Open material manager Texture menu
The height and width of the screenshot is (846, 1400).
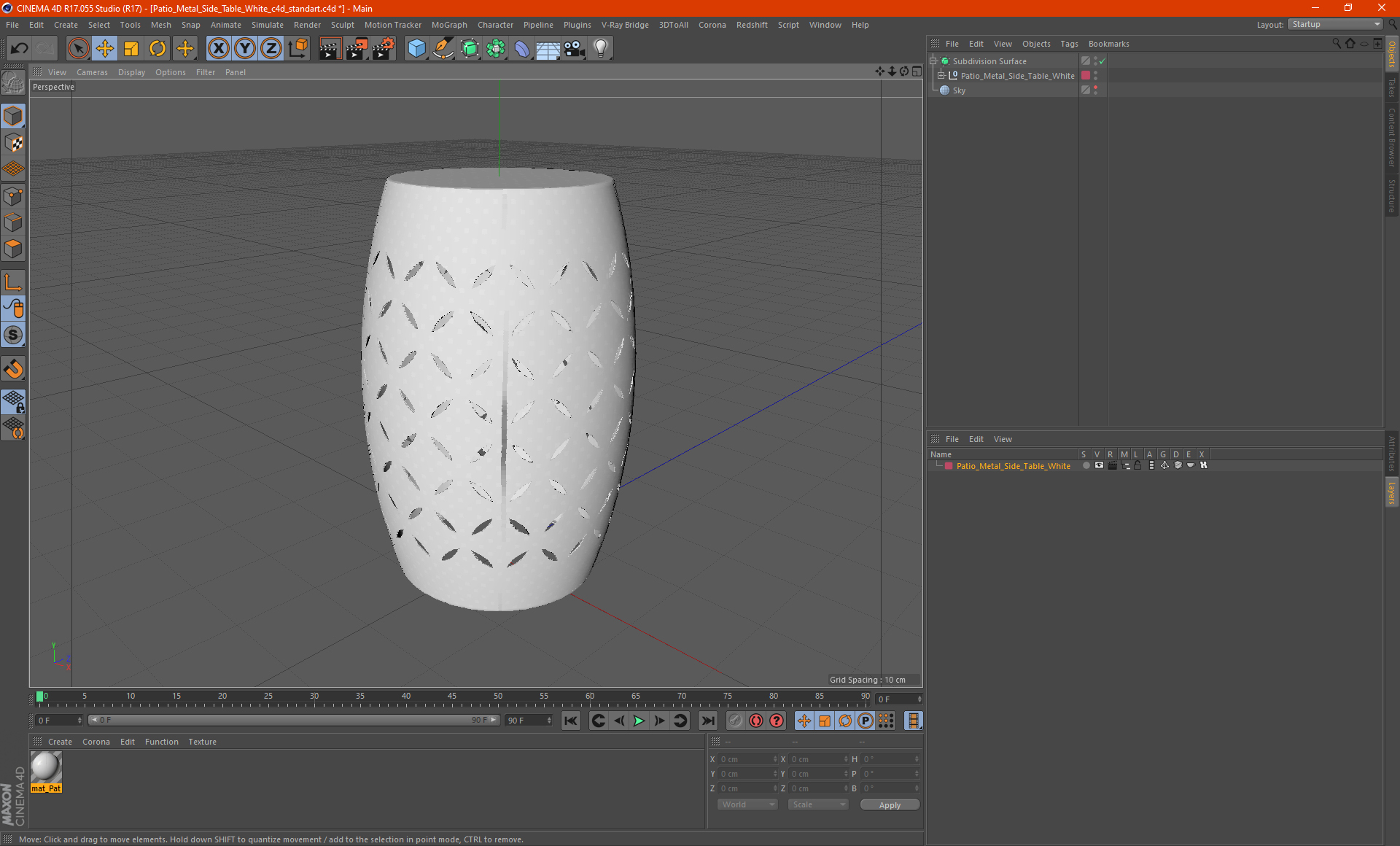pos(202,742)
